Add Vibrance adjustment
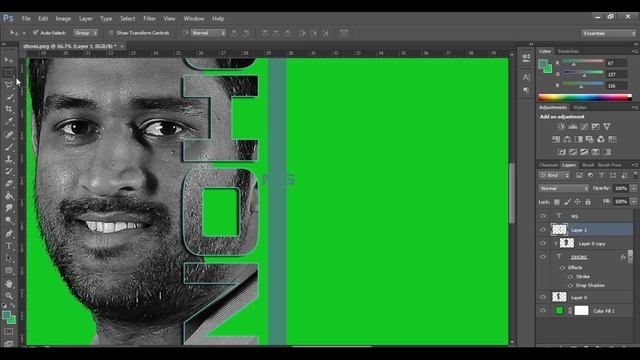 607,127
